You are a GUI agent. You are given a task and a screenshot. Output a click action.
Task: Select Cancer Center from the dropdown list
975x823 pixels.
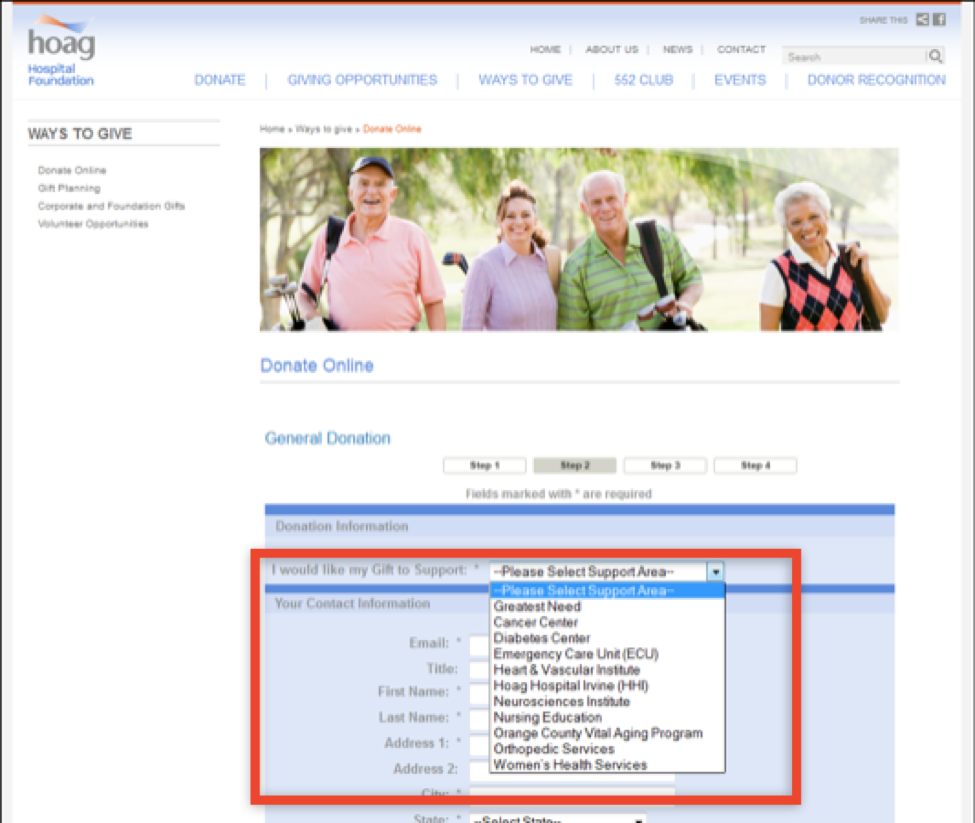pos(535,622)
